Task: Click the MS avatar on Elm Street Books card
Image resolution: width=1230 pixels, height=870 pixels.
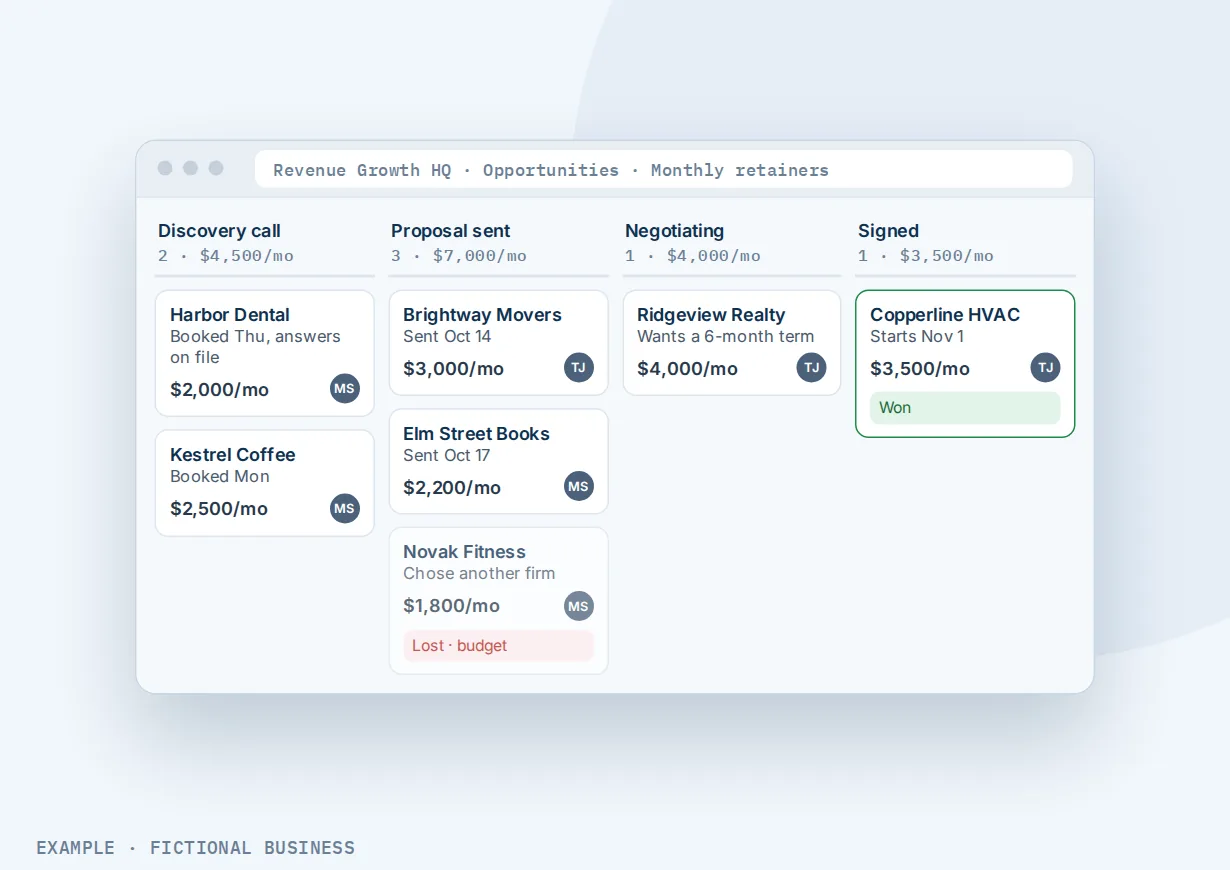Action: click(x=579, y=486)
